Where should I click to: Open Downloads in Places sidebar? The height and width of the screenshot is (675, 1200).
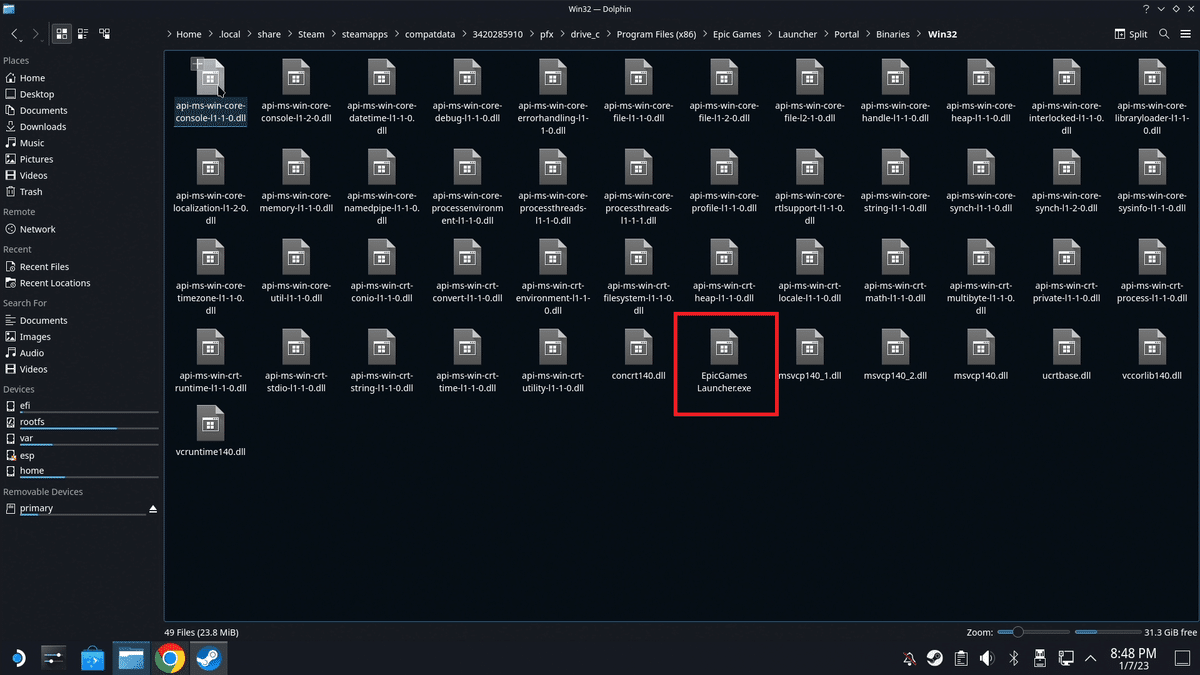43,127
